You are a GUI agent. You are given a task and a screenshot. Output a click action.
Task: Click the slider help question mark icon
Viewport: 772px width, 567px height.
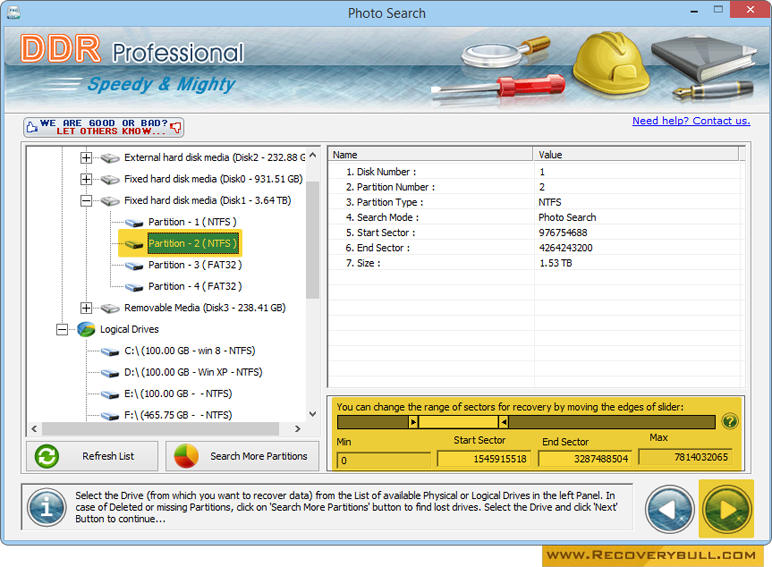click(x=730, y=421)
